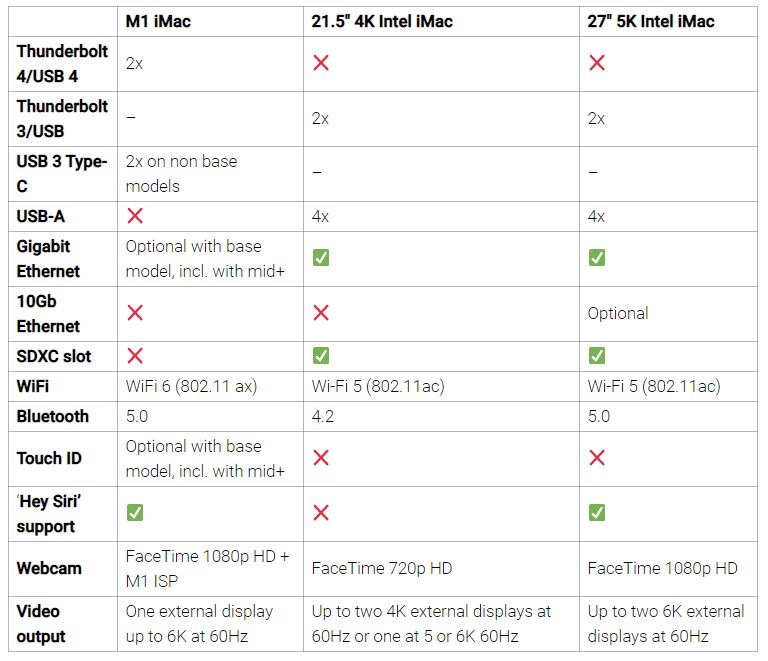Click the M1 iMac column header
The height and width of the screenshot is (661, 768).
pos(158,22)
